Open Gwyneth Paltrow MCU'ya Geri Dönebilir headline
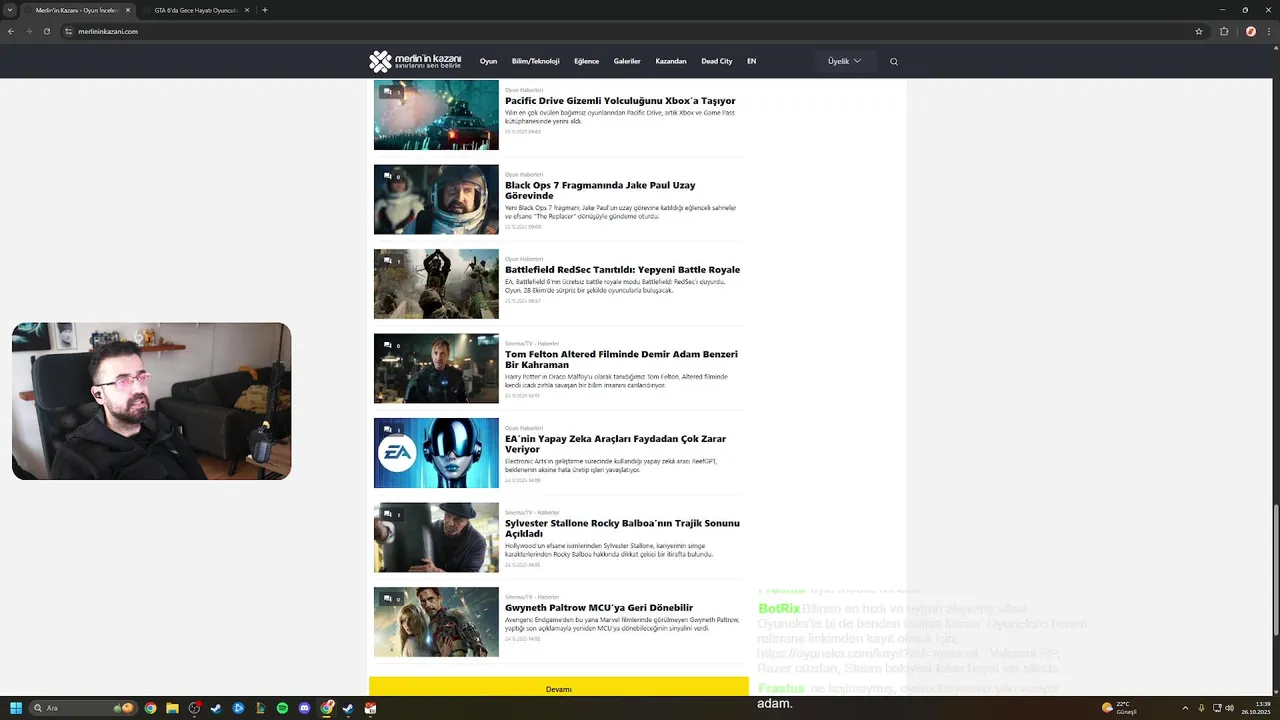 point(599,608)
